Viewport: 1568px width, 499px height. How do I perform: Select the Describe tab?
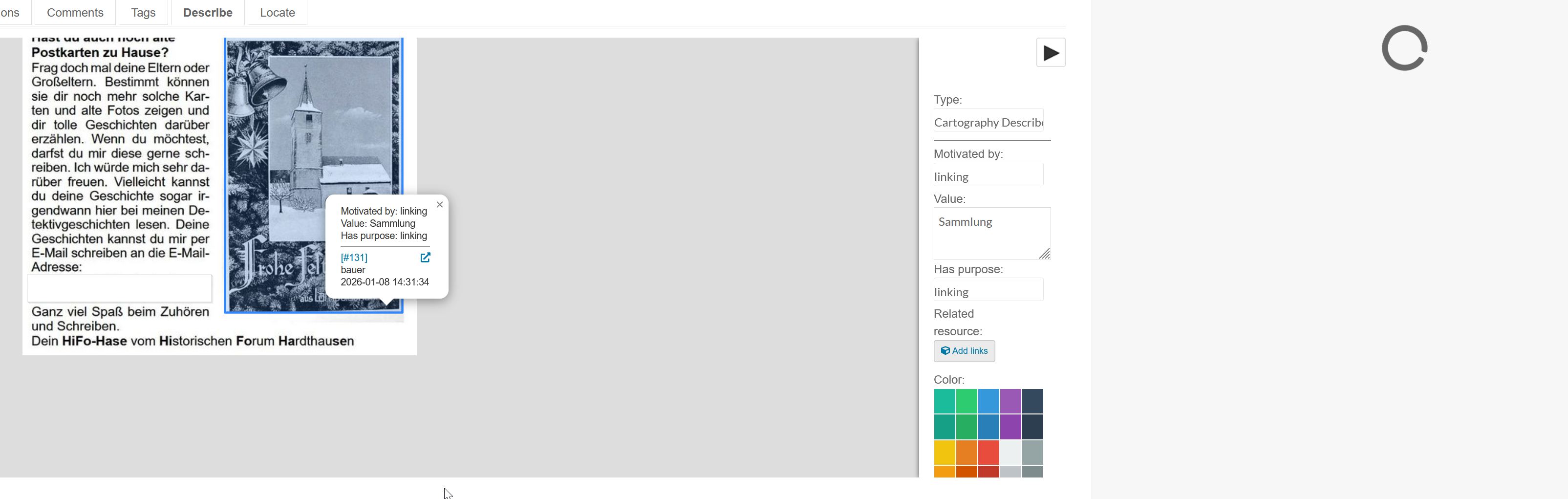pos(208,13)
